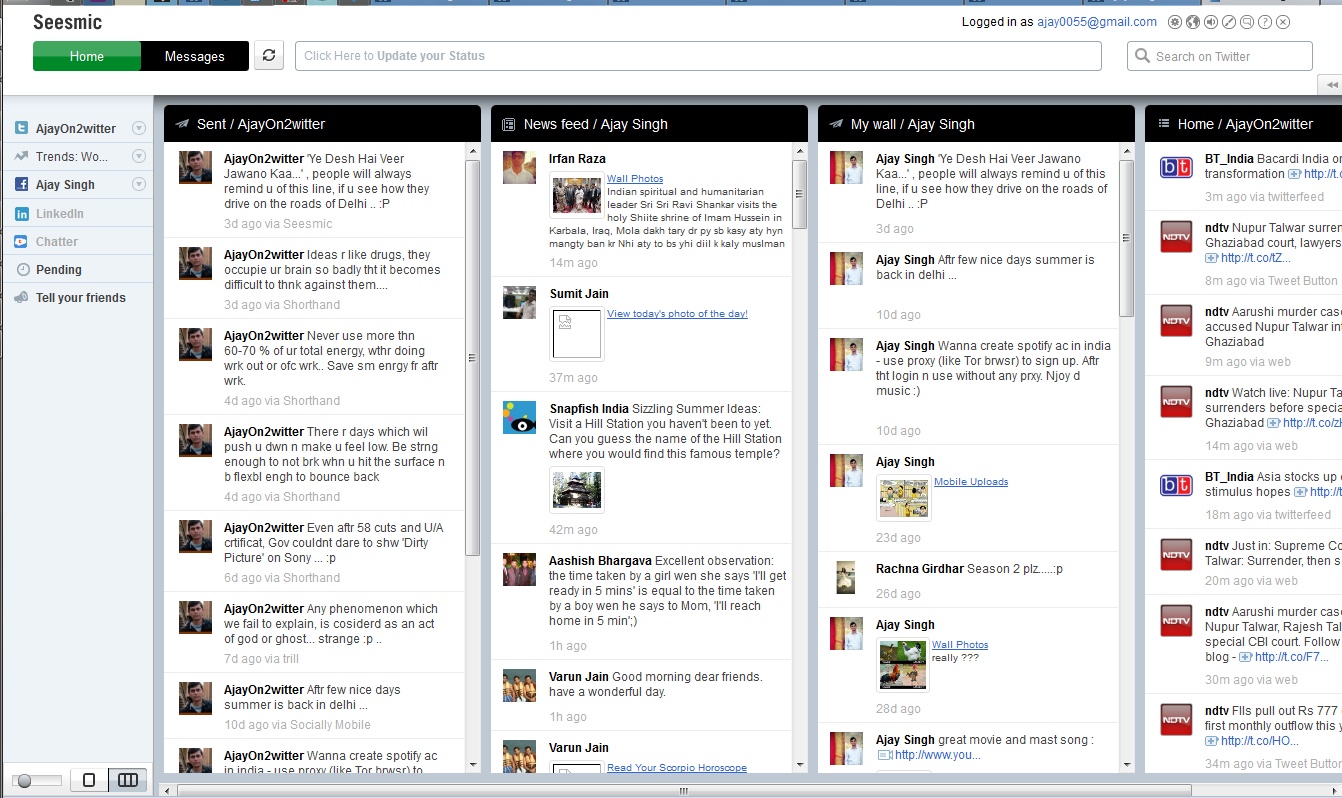Expand the AjayOn2witter account dropdown arrow
The image size is (1342, 798).
[139, 128]
